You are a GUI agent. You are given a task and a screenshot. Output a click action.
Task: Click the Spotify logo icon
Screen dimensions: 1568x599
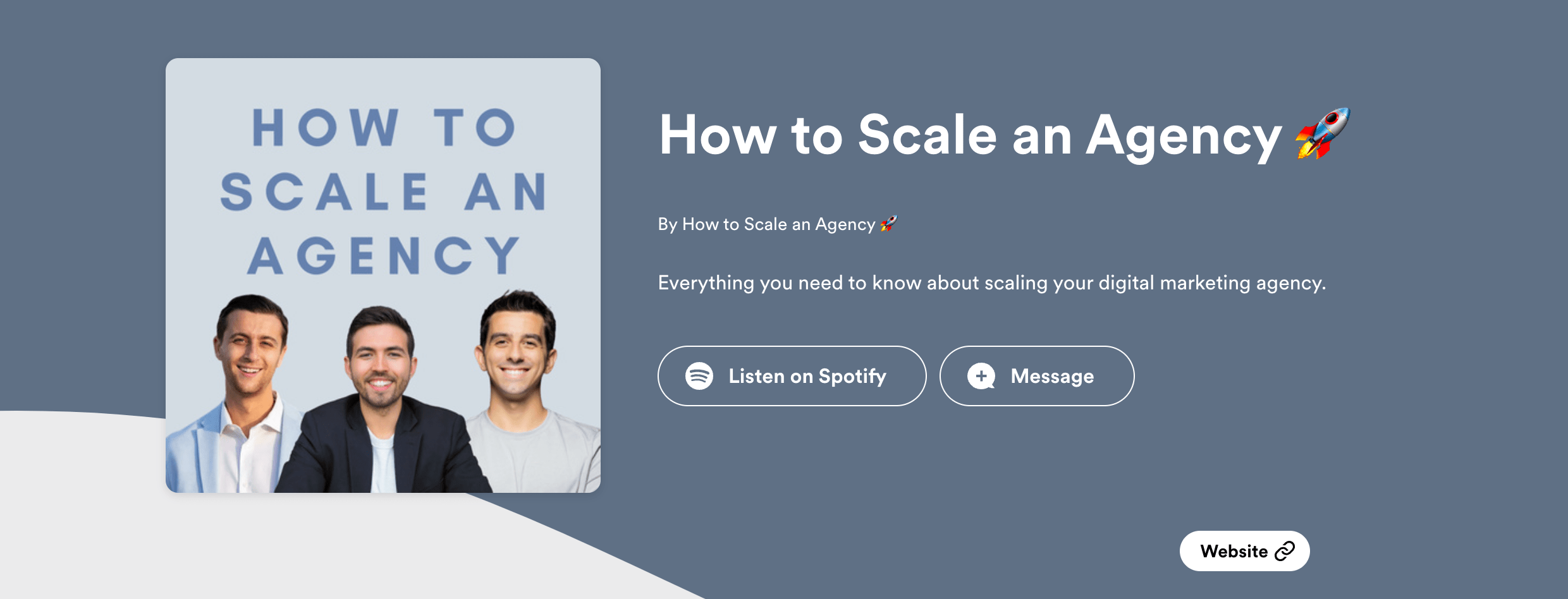click(699, 376)
